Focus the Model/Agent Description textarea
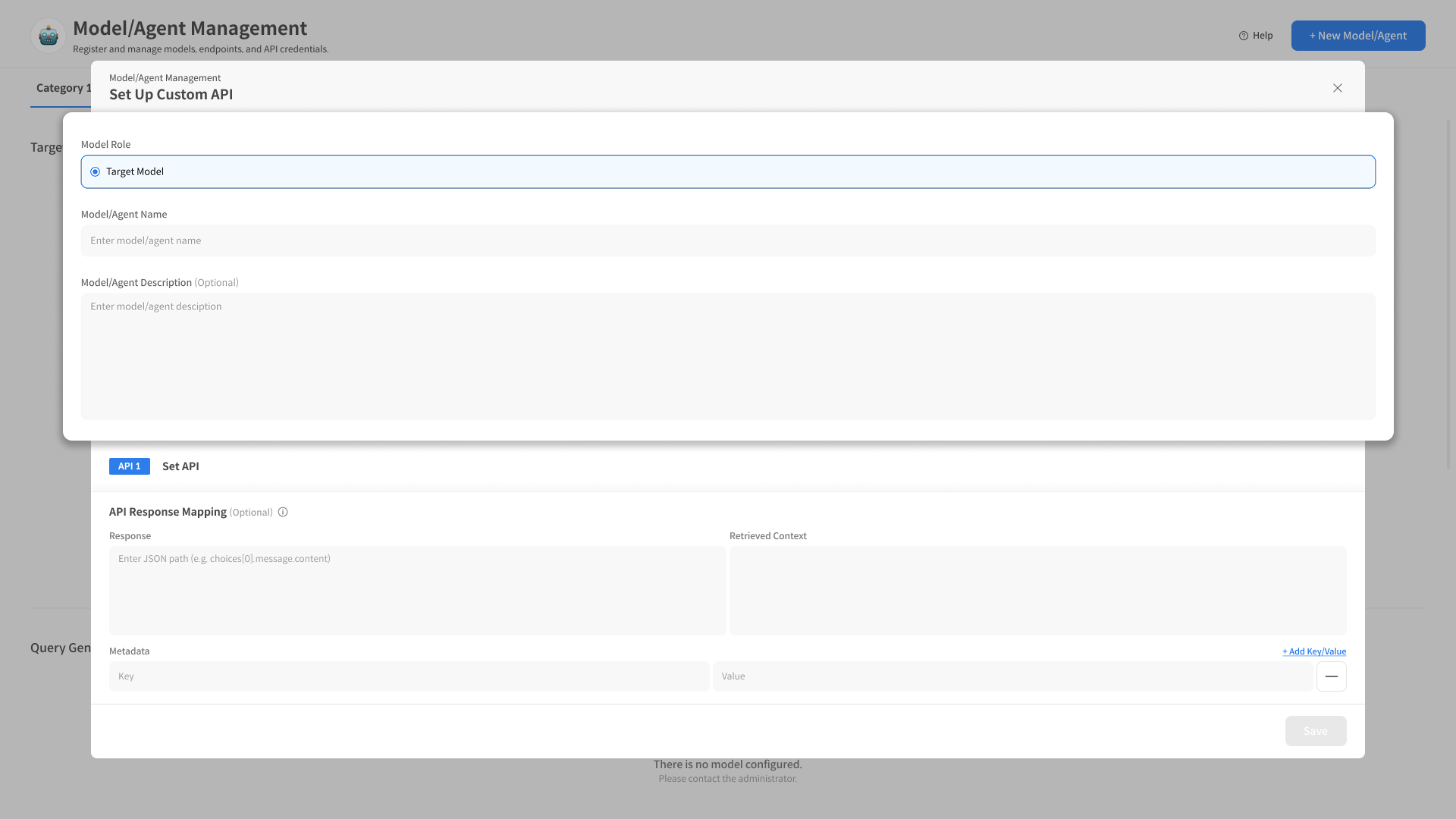The image size is (1456, 819). pos(728,356)
